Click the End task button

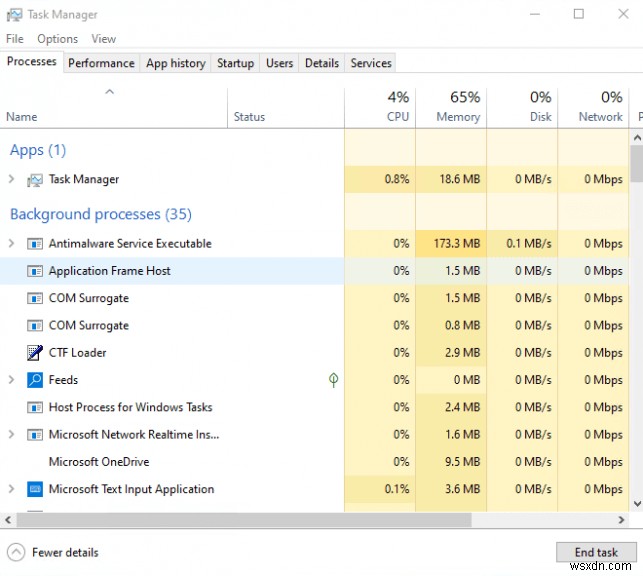point(596,552)
